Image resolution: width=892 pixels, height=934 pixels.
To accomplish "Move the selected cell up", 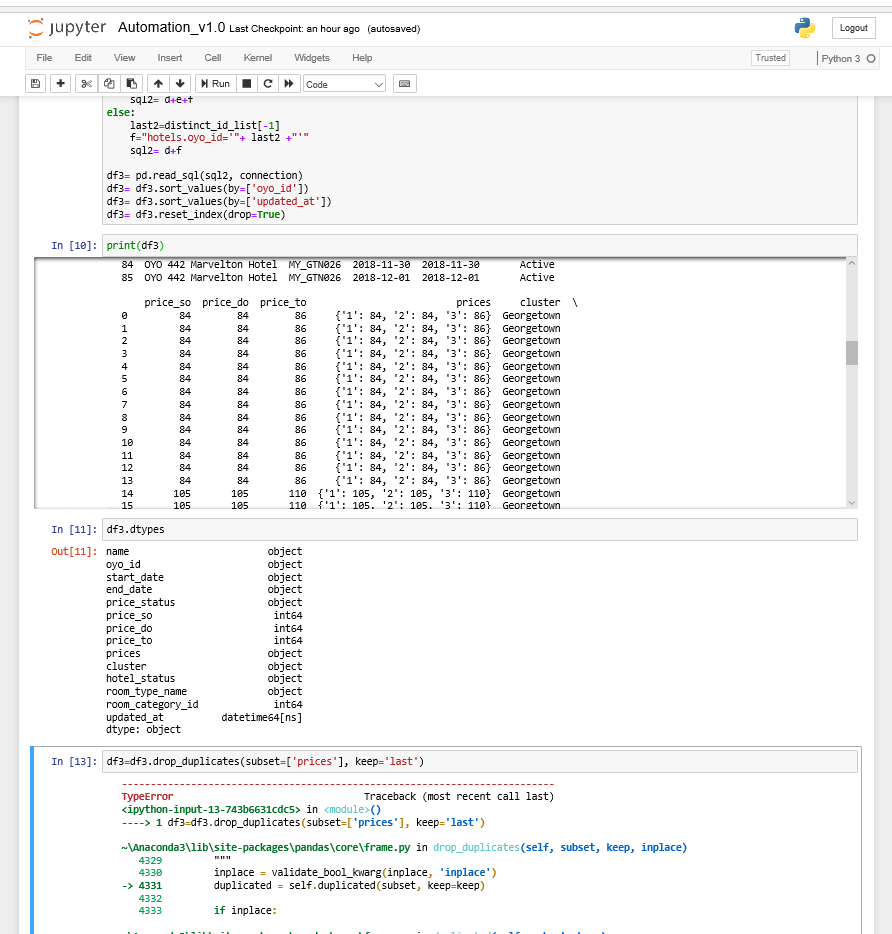I will click(x=158, y=83).
